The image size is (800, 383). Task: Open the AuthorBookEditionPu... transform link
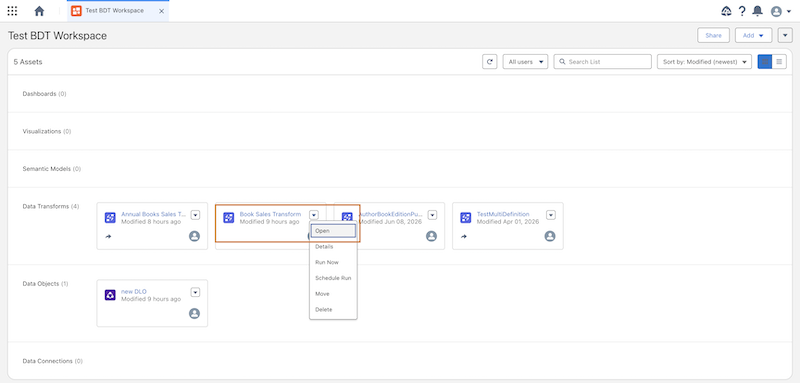coord(392,214)
